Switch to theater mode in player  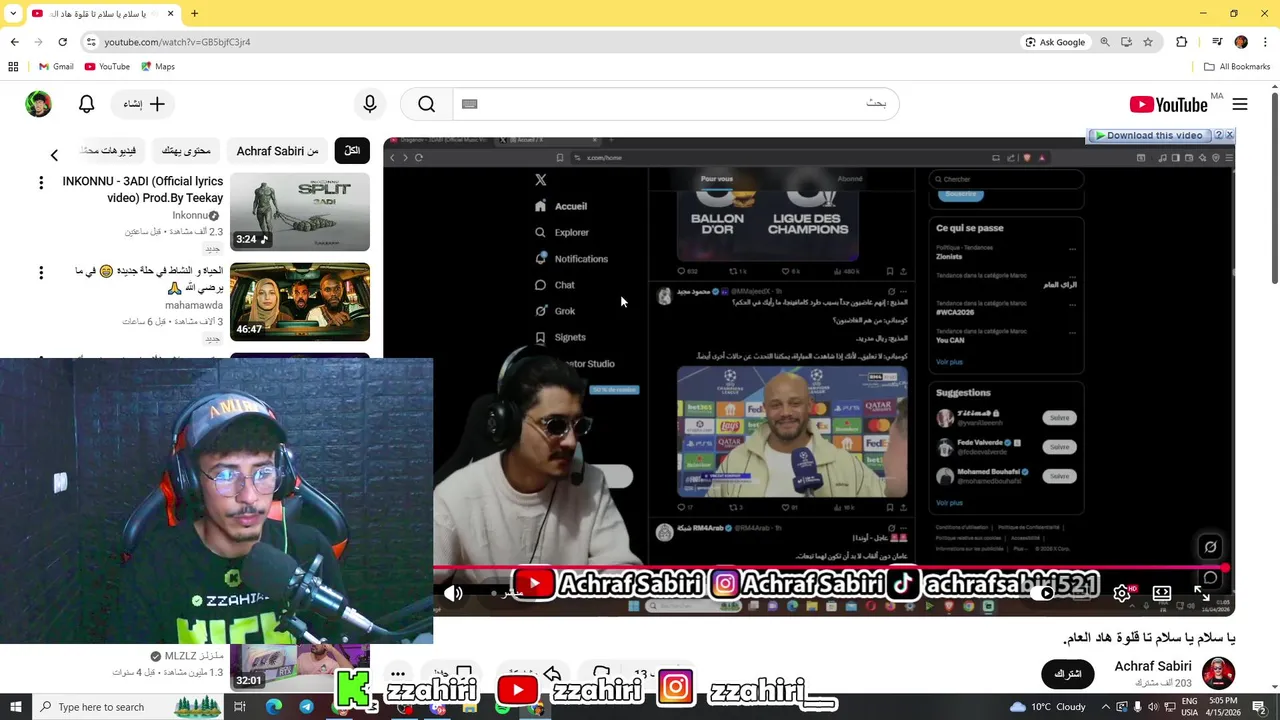point(1162,593)
